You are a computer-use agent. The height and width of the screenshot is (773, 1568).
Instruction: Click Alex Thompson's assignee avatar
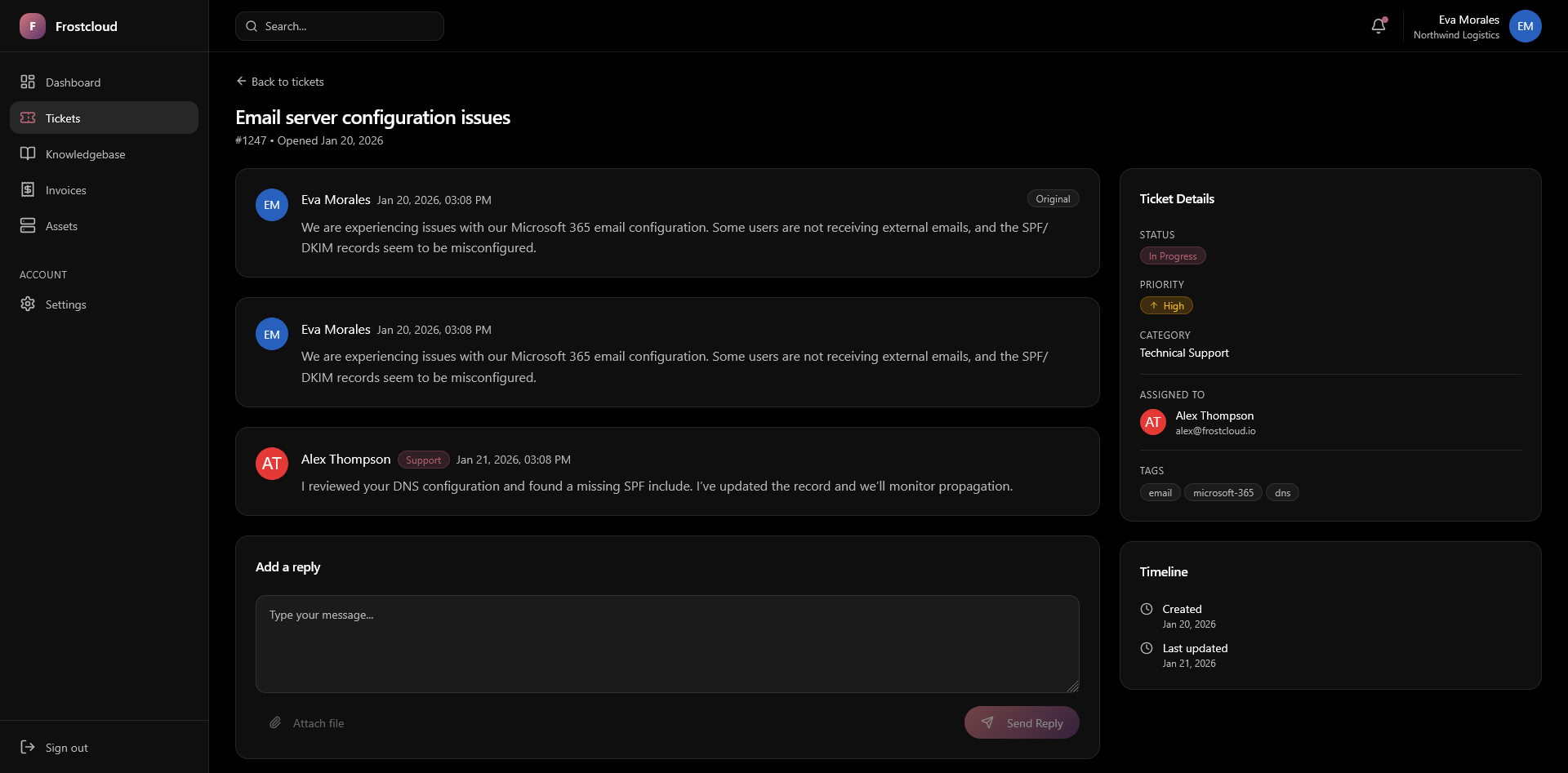tap(1152, 422)
